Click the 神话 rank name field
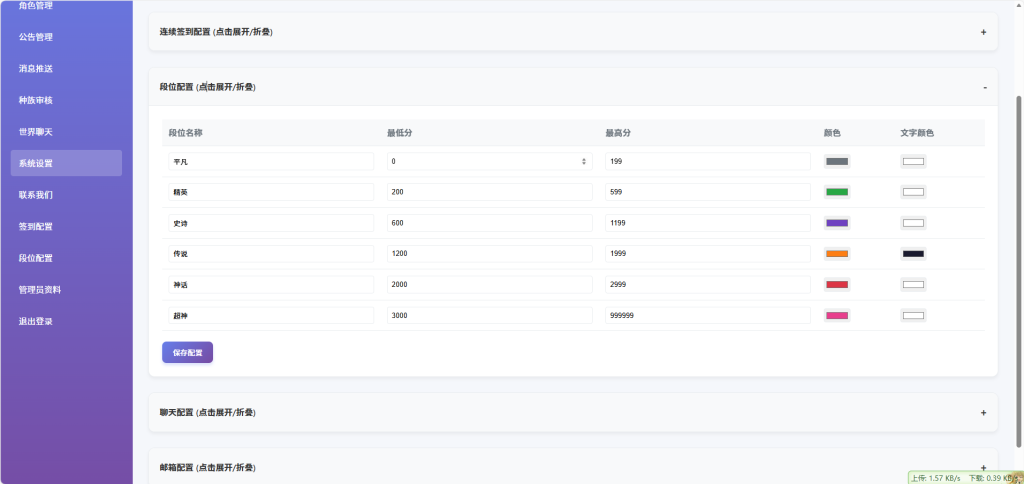1024x484 pixels. tap(268, 285)
